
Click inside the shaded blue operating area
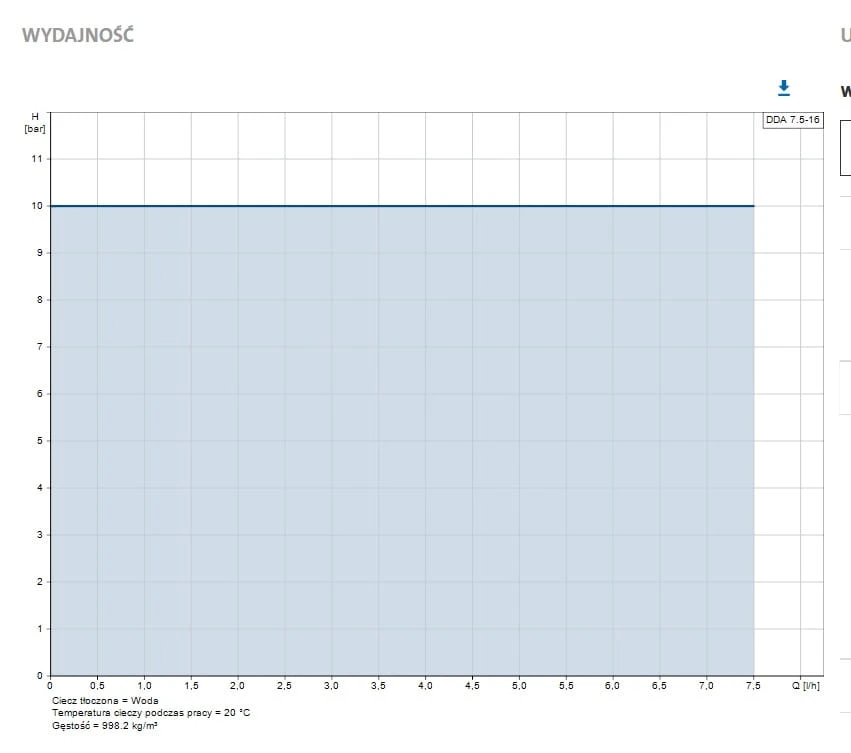400,440
